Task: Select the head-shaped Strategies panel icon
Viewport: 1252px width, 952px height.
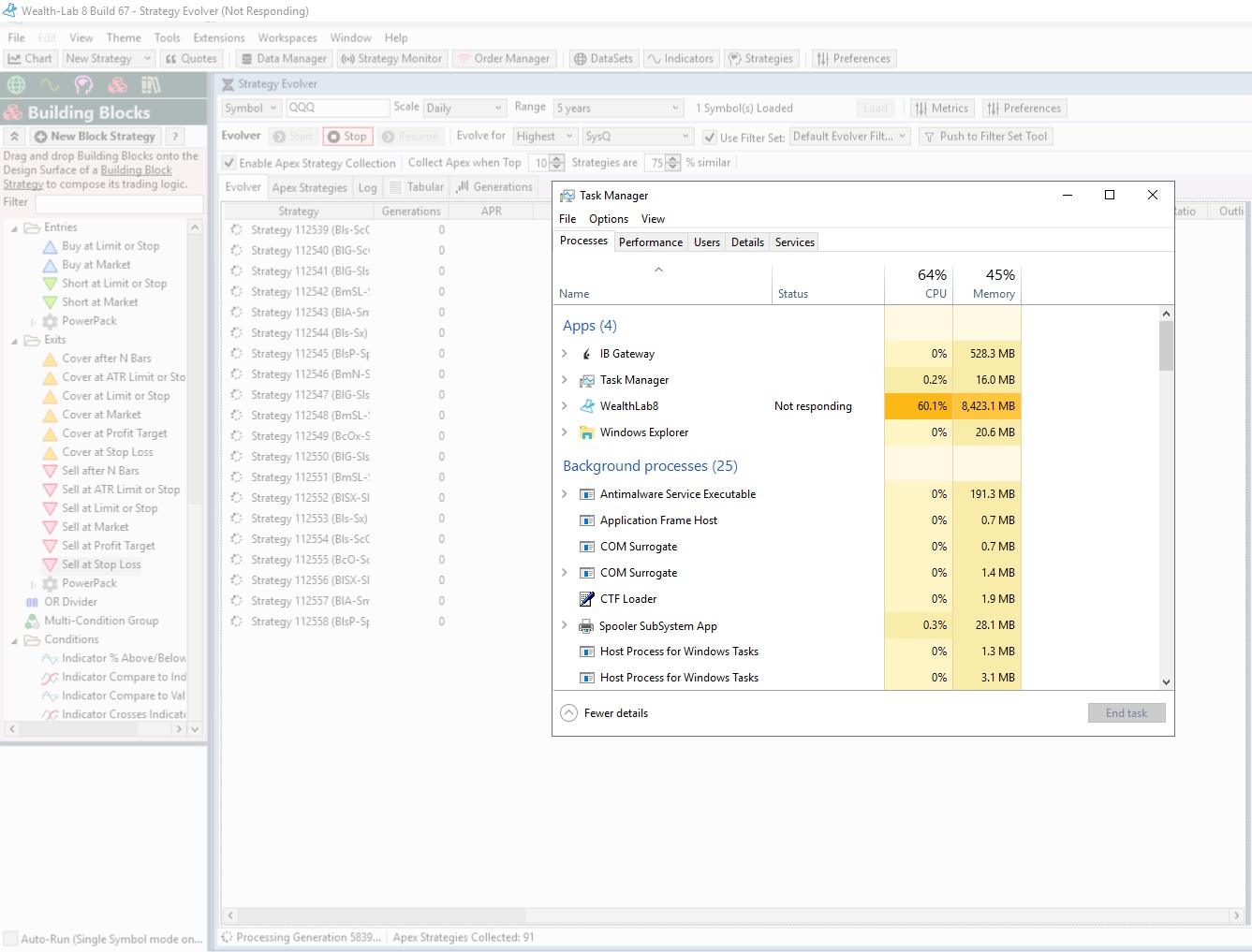Action: pyautogui.click(x=83, y=85)
